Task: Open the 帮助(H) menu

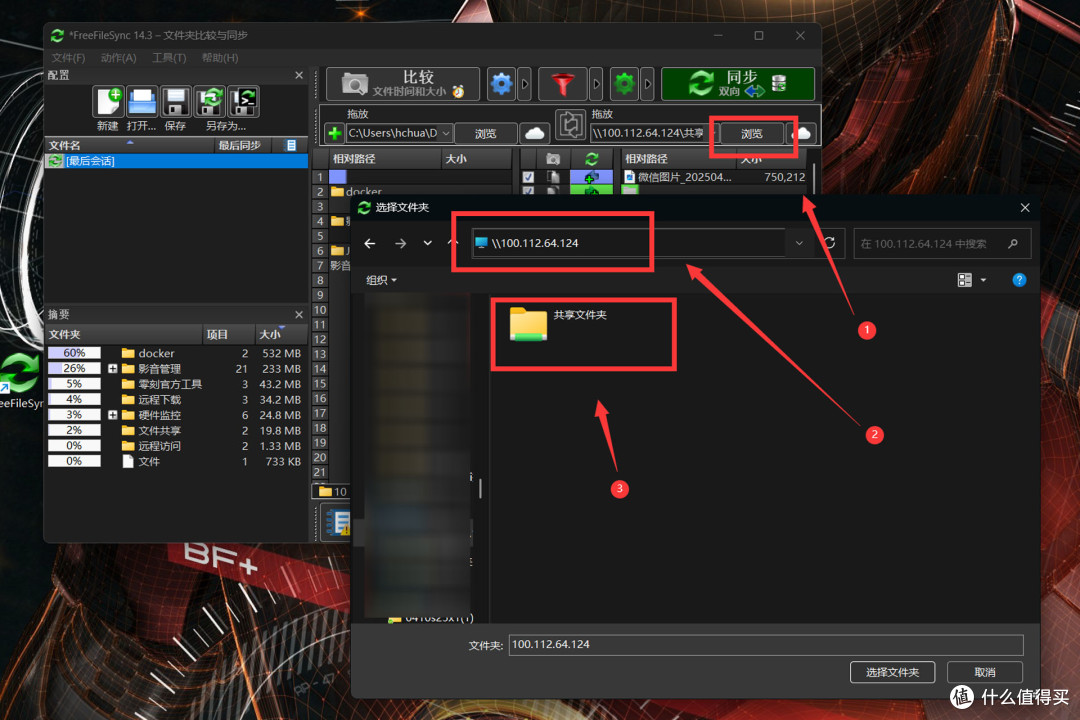Action: (x=220, y=58)
